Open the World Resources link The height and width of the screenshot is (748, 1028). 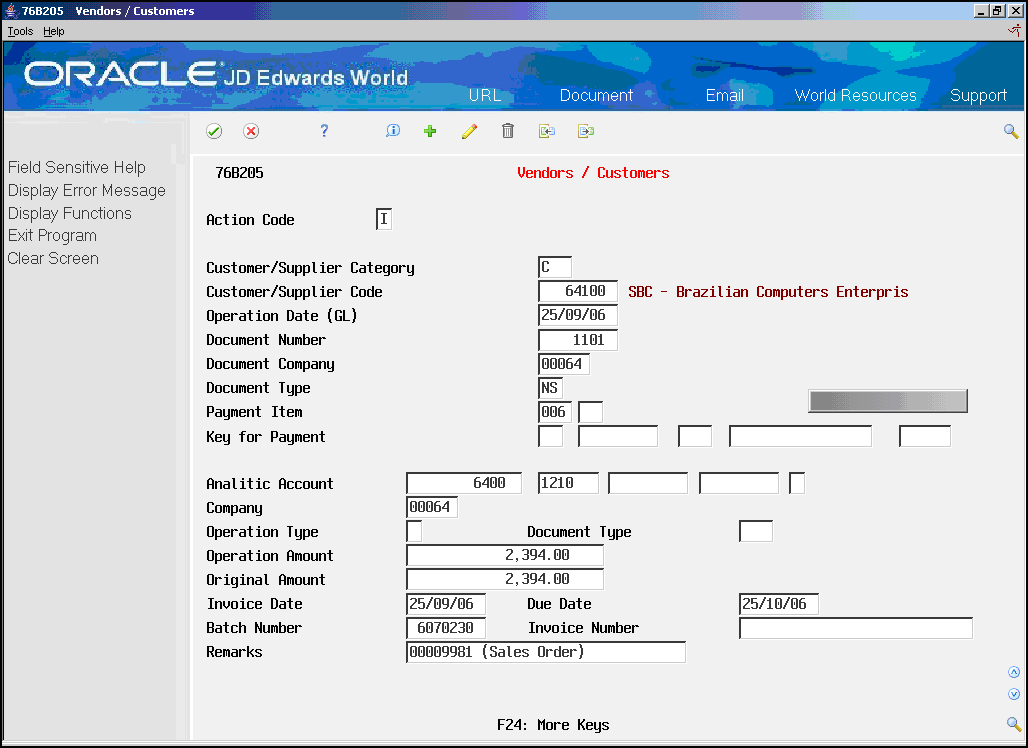pyautogui.click(x=855, y=95)
